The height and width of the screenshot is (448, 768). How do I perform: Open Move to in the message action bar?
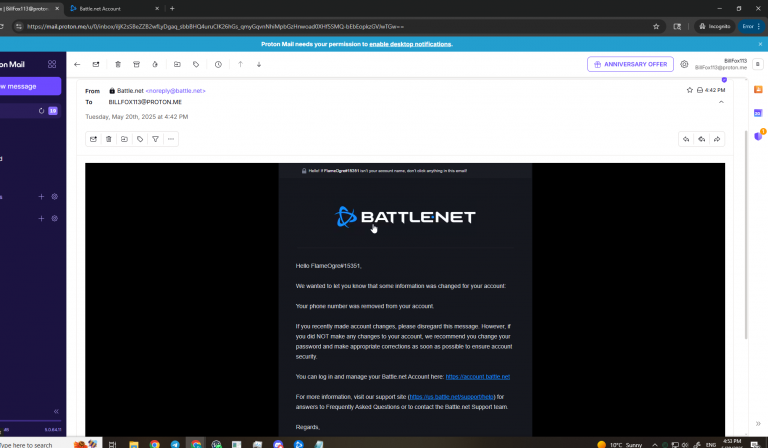(x=124, y=139)
